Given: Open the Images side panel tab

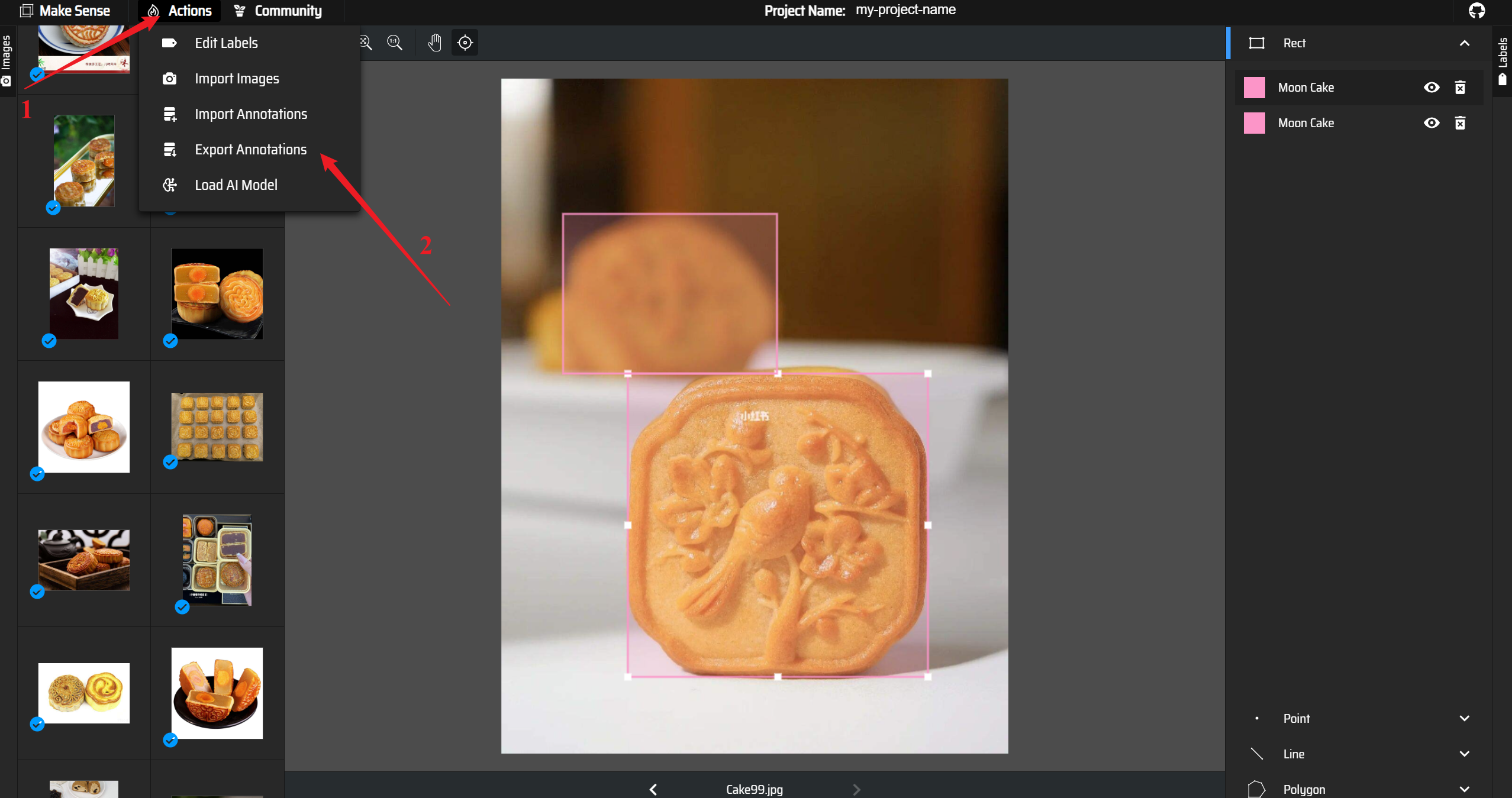Looking at the screenshot, I should (7, 59).
